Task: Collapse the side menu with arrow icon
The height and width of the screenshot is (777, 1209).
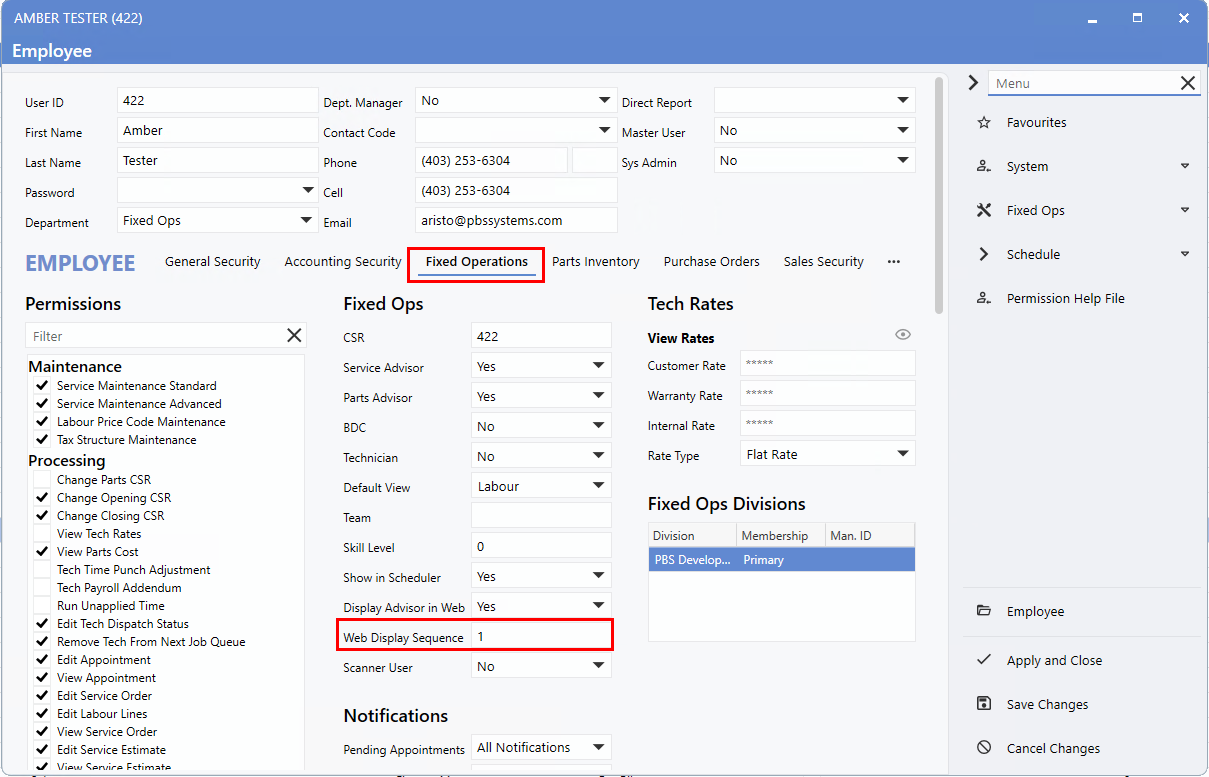Action: 973,84
